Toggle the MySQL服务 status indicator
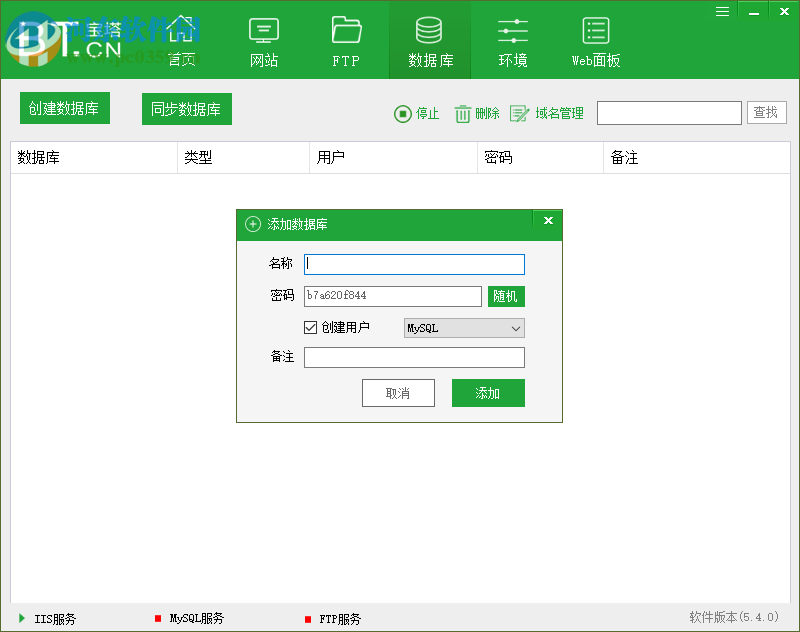The width and height of the screenshot is (800, 632). [158, 618]
